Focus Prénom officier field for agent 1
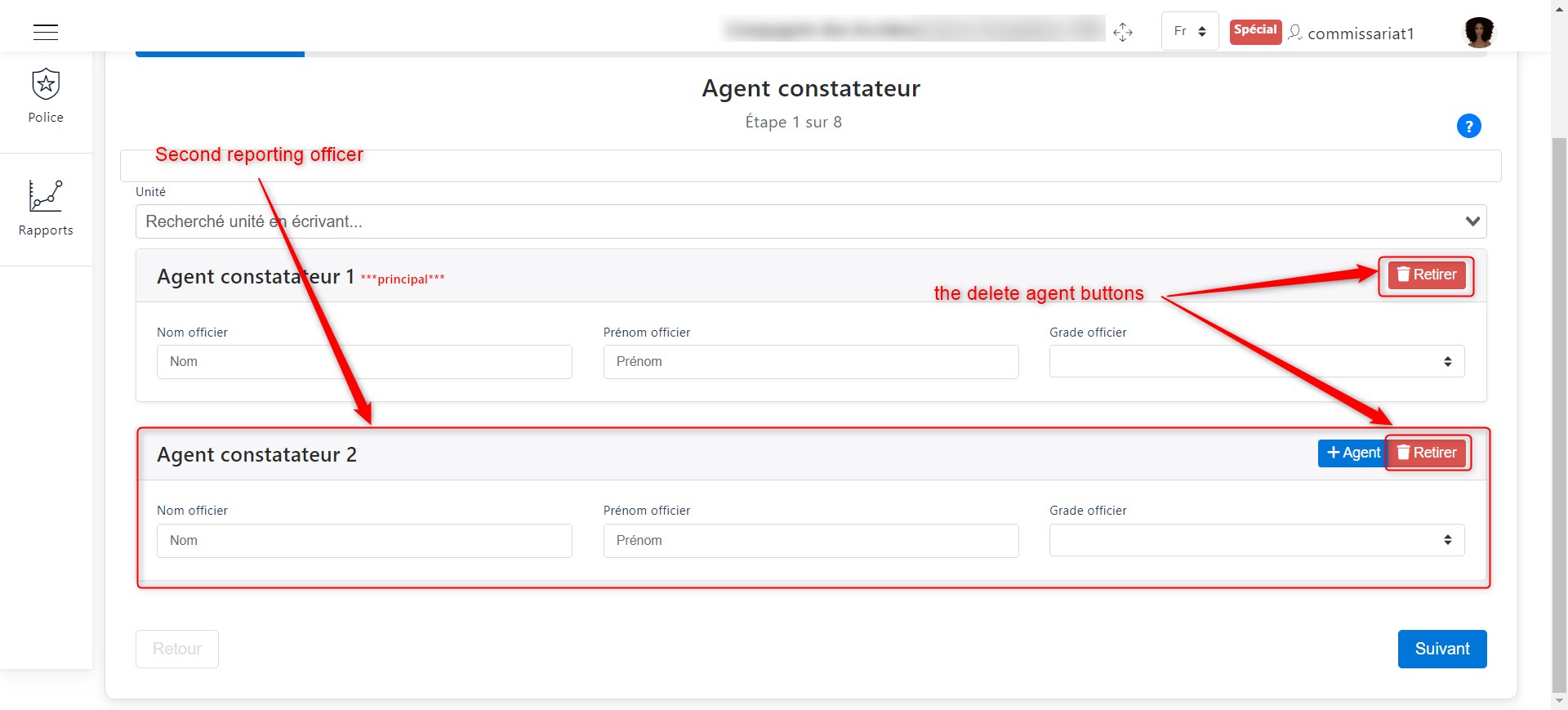This screenshot has width=1568, height=710. coord(811,361)
